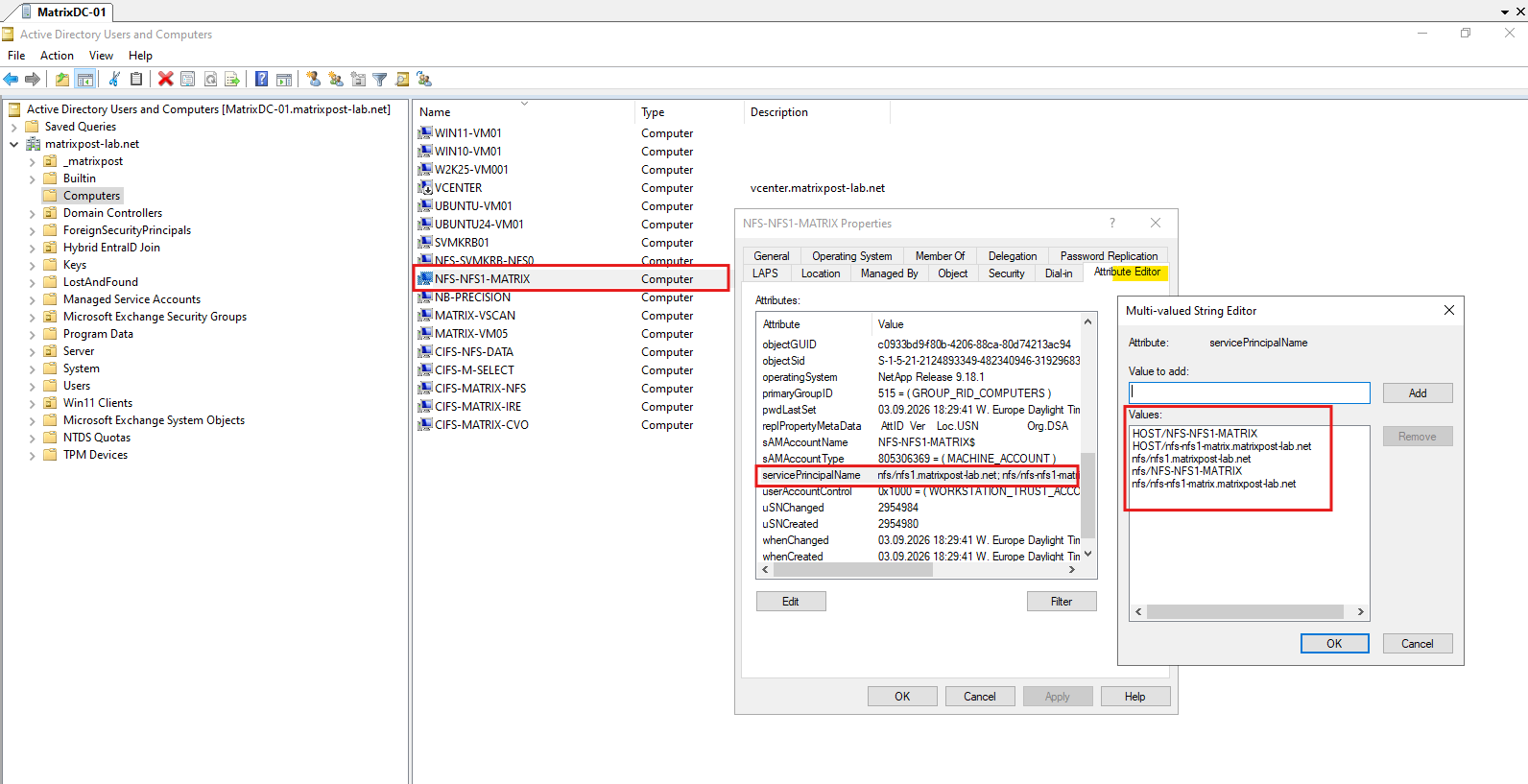Open the Action menu

click(57, 56)
